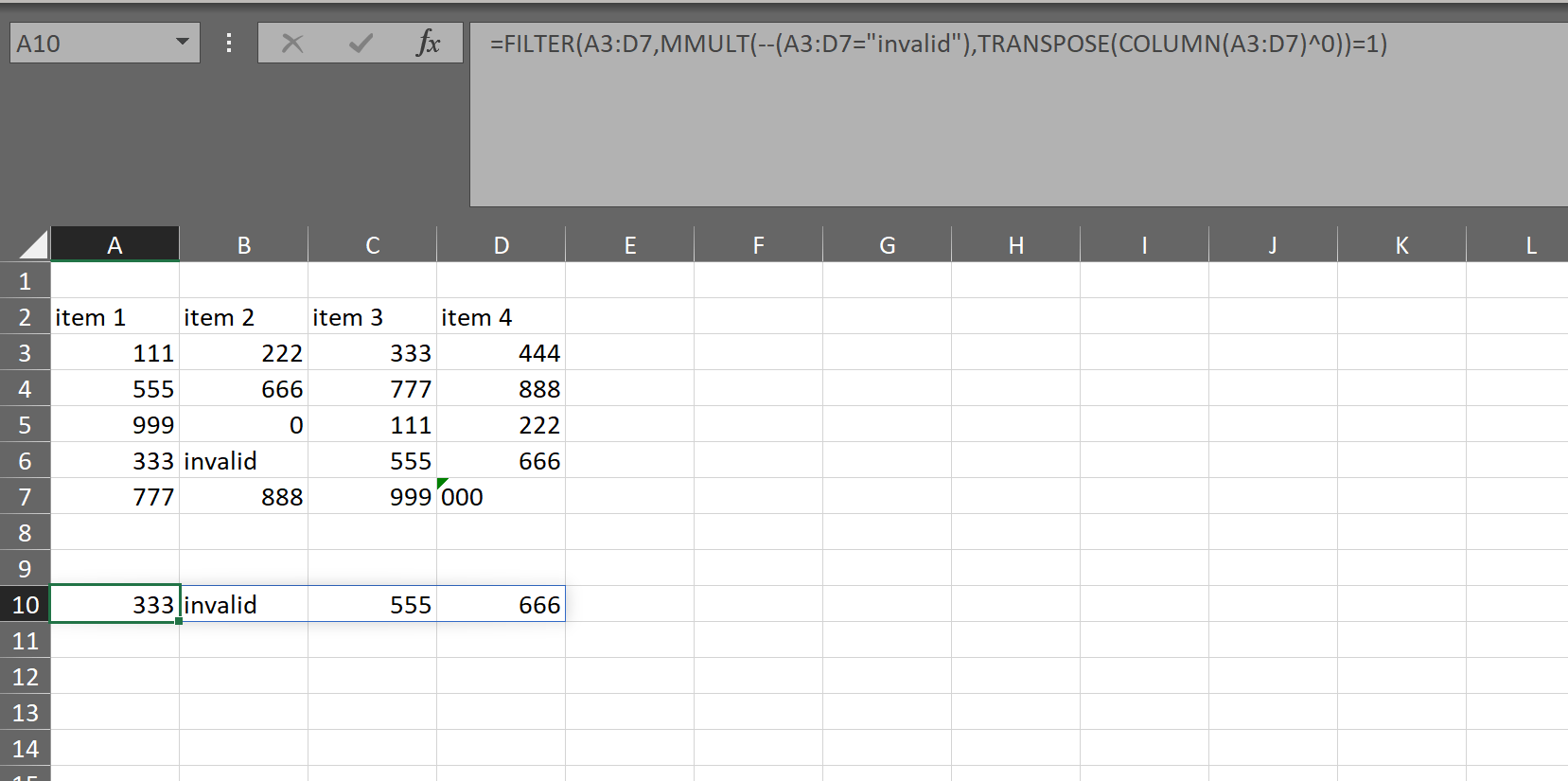Click the fill handle of cell A10

click(x=179, y=621)
